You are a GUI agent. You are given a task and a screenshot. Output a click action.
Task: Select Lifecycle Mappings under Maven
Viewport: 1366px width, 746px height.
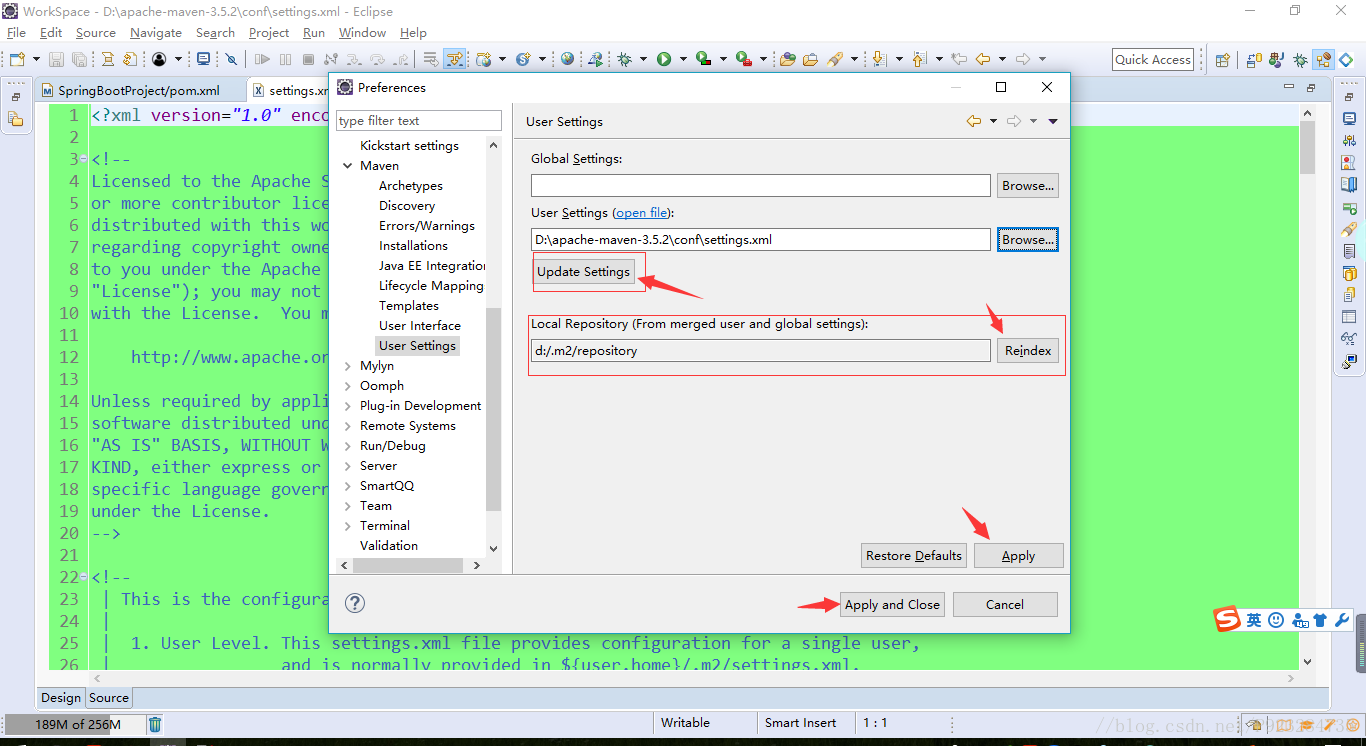pos(431,286)
